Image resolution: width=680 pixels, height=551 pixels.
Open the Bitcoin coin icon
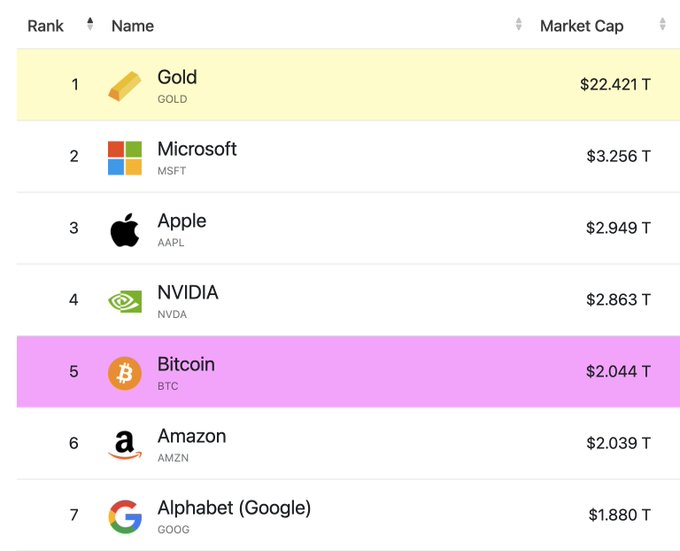(x=124, y=373)
